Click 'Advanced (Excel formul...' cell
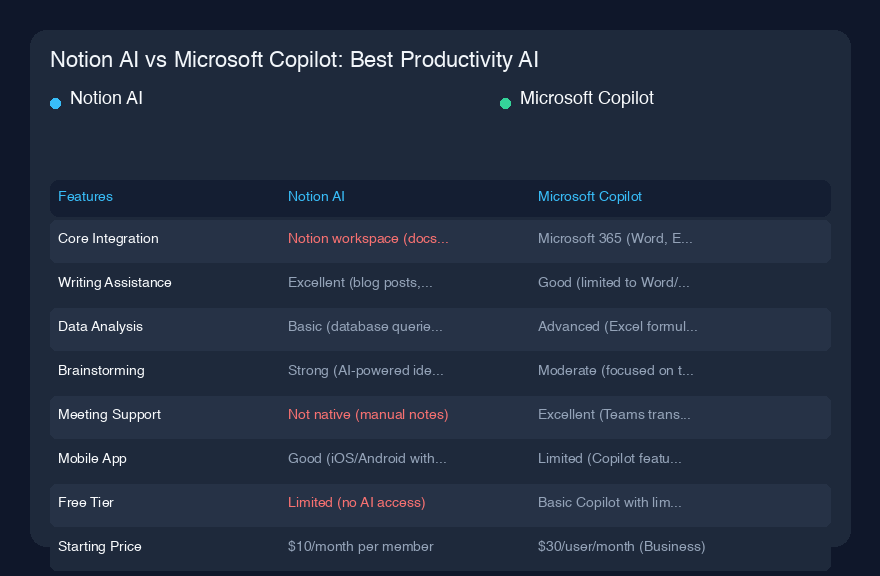The width and height of the screenshot is (880, 576). pyautogui.click(x=618, y=327)
